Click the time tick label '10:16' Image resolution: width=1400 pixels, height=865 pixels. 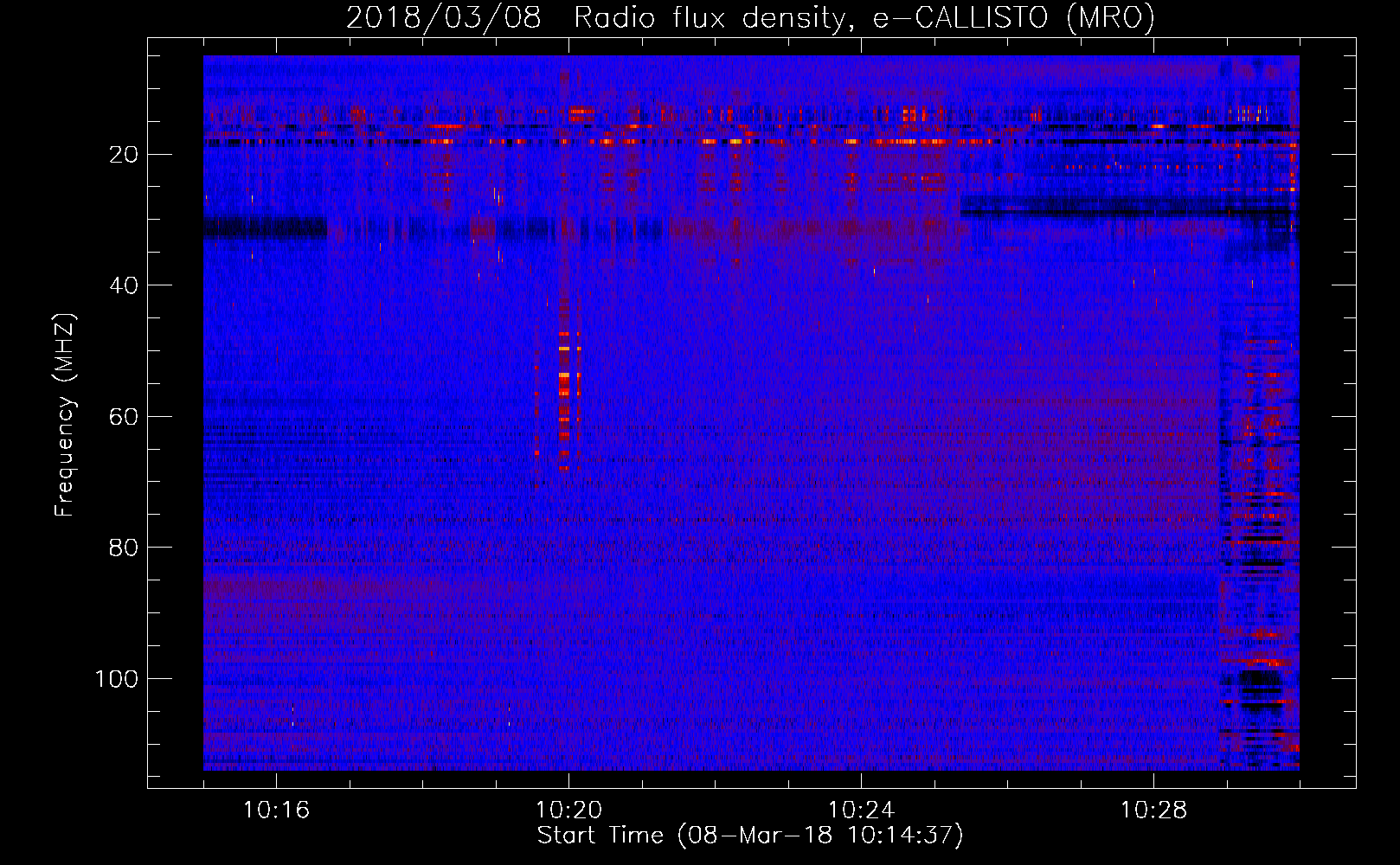276,810
